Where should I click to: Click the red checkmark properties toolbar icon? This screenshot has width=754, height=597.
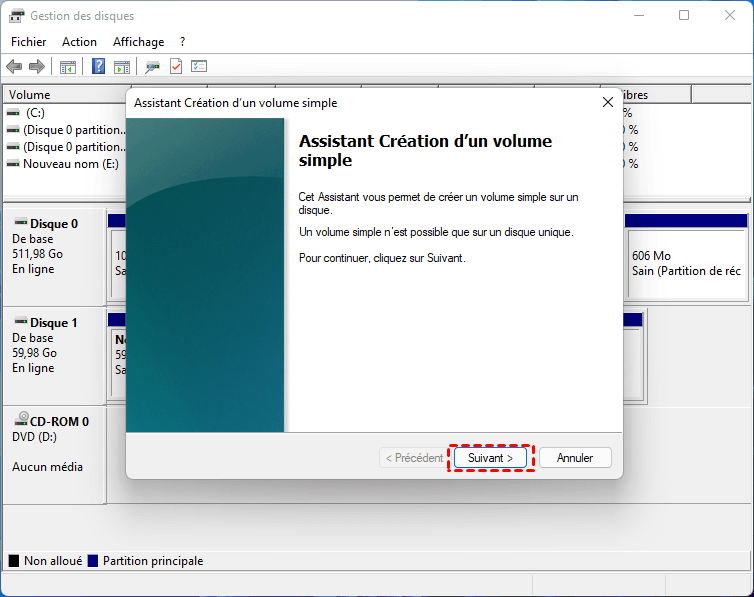tap(176, 66)
